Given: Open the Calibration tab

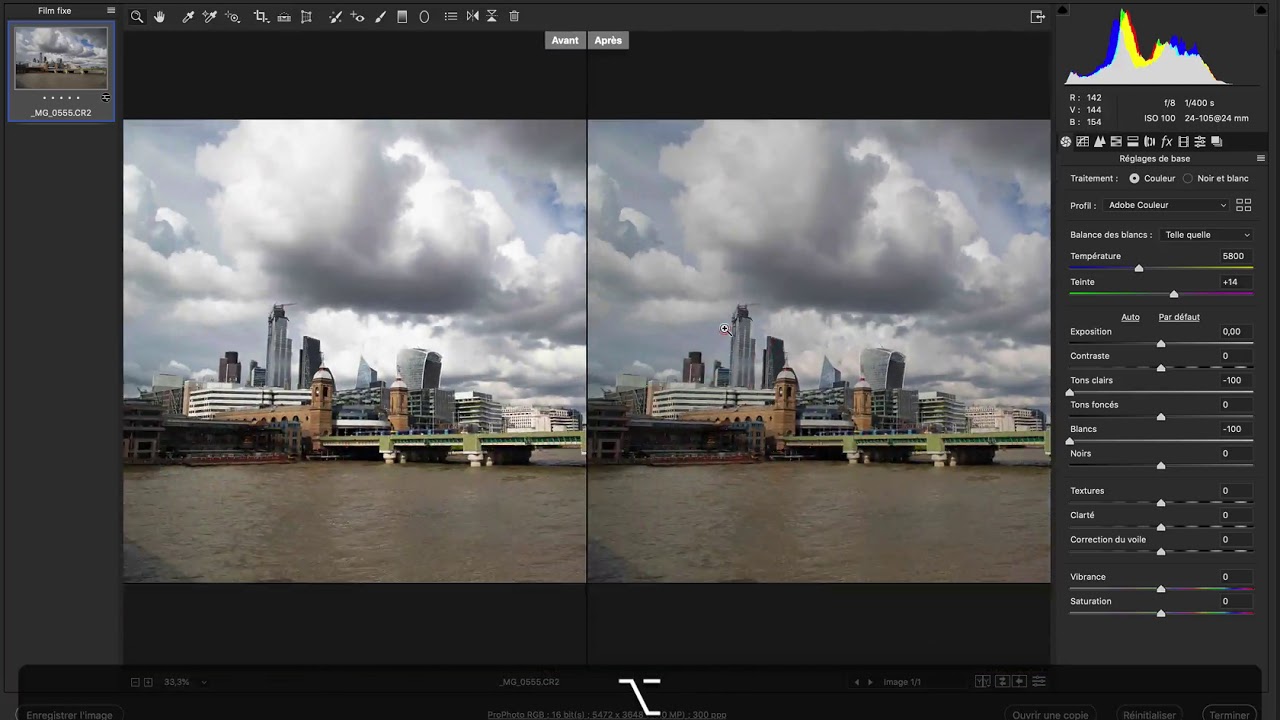Looking at the screenshot, I should click(x=1183, y=142).
